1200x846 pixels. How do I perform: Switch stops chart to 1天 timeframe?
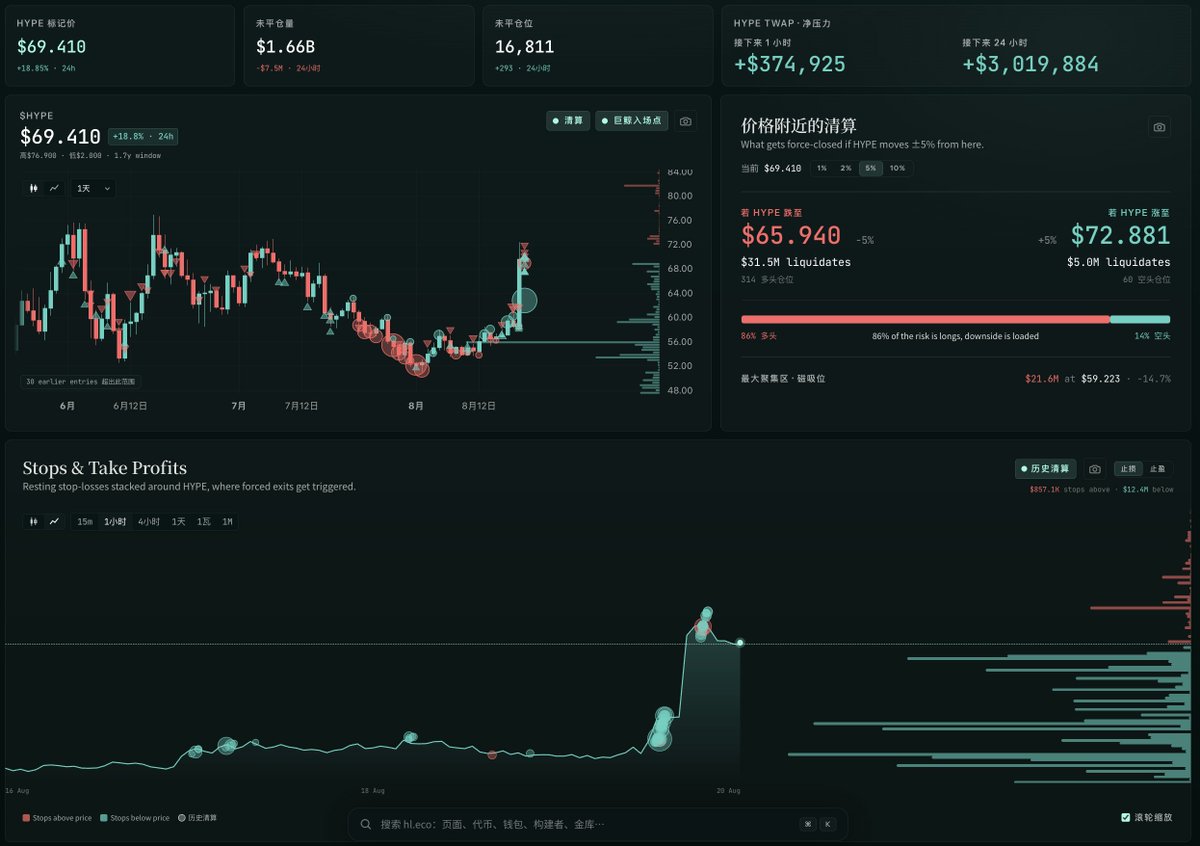pyautogui.click(x=178, y=521)
